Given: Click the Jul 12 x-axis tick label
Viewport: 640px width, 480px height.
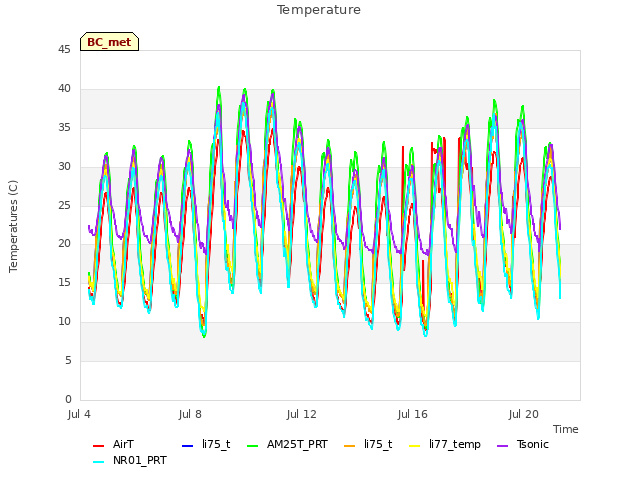Looking at the screenshot, I should click(x=302, y=414).
